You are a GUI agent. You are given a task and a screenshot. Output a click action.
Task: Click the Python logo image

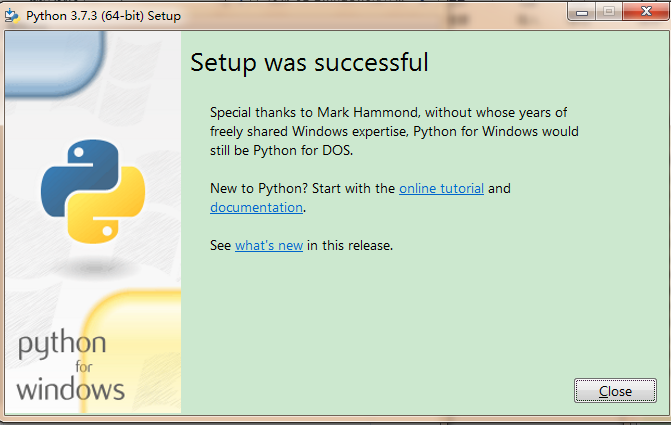93,191
